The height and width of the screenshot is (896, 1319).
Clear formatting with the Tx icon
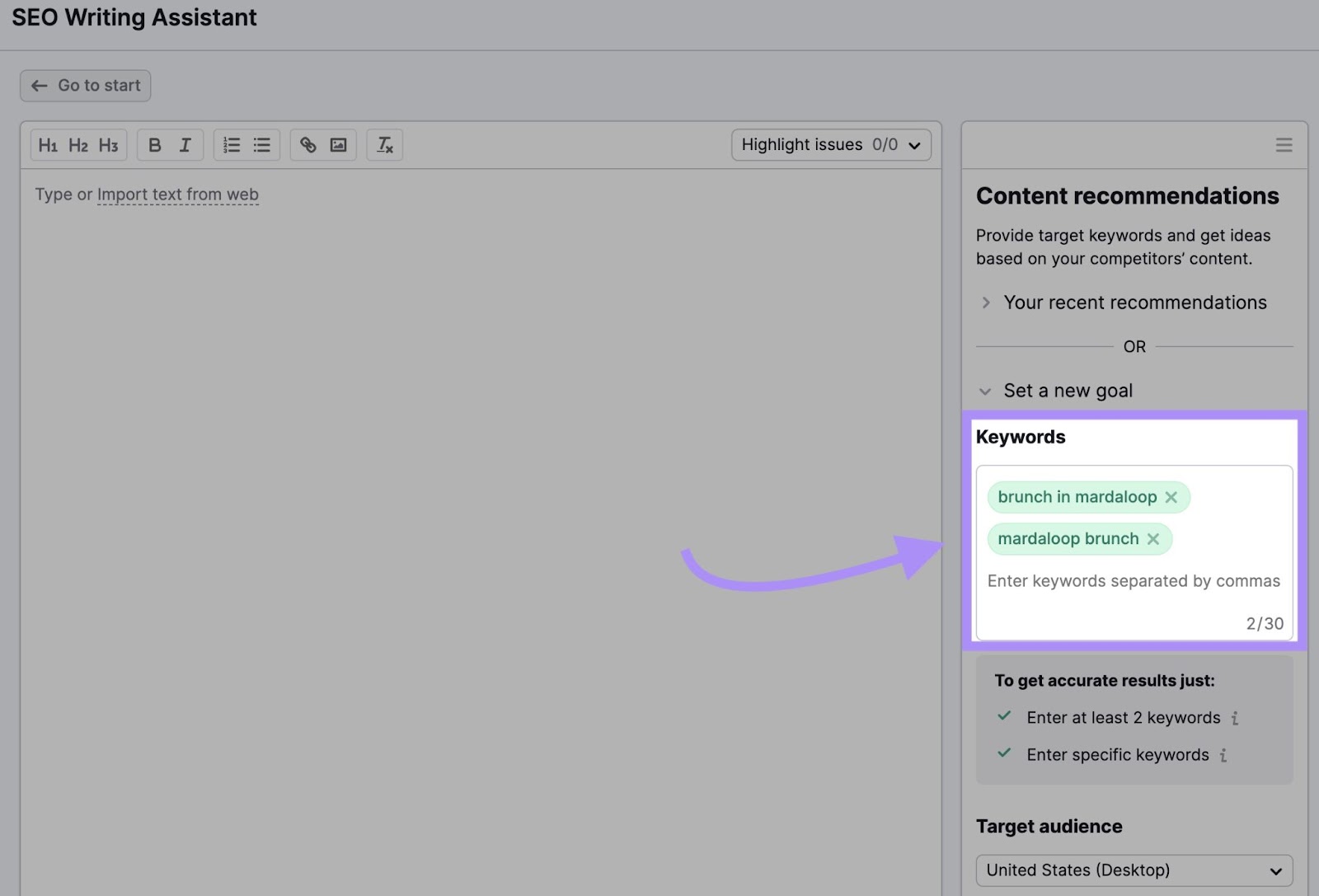pos(384,144)
